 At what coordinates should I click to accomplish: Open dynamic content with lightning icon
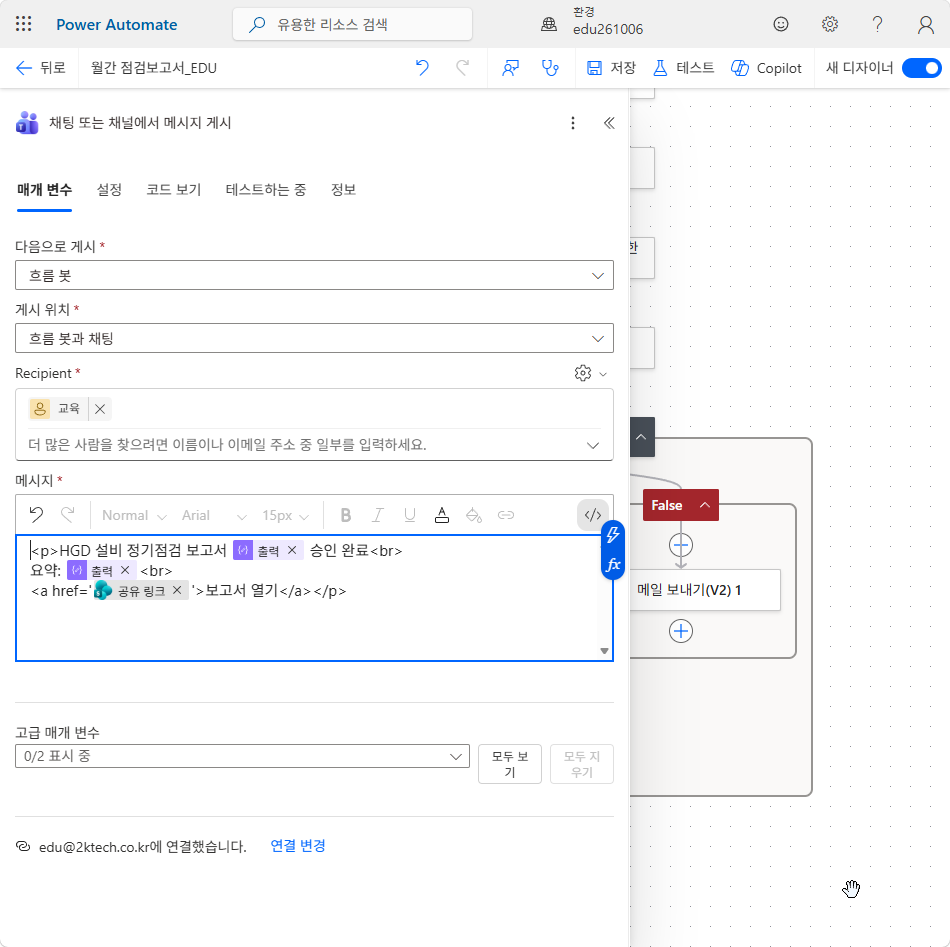[613, 535]
